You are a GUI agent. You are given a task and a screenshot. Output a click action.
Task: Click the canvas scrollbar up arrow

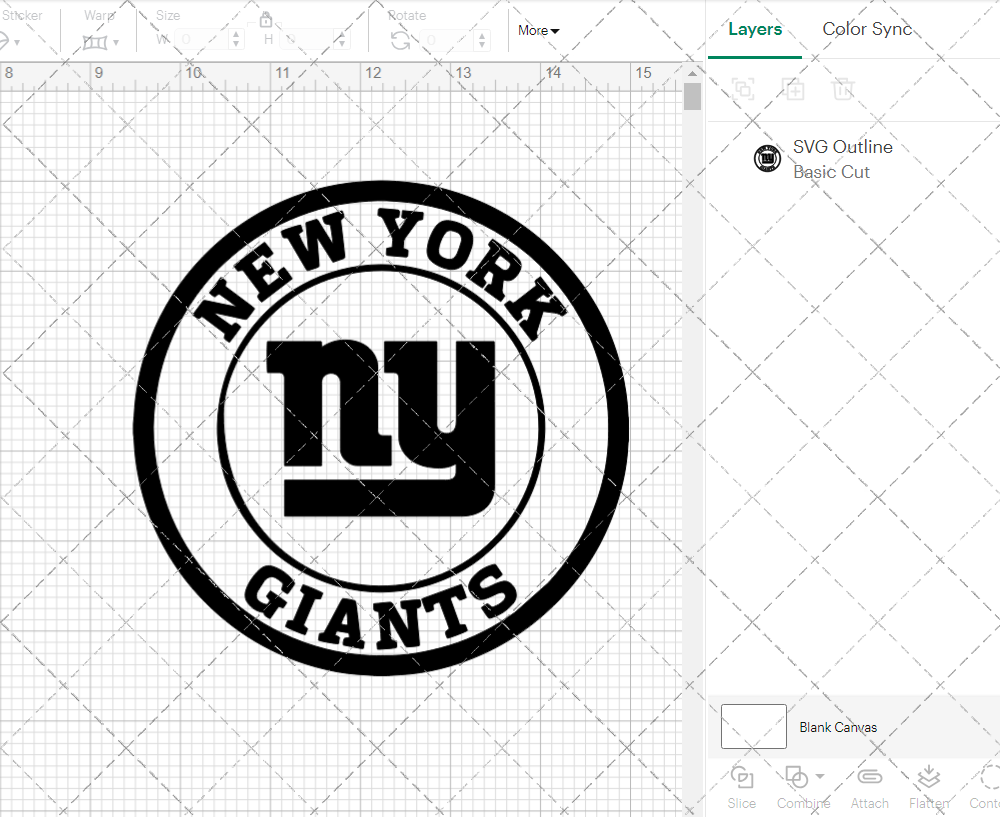(x=693, y=73)
